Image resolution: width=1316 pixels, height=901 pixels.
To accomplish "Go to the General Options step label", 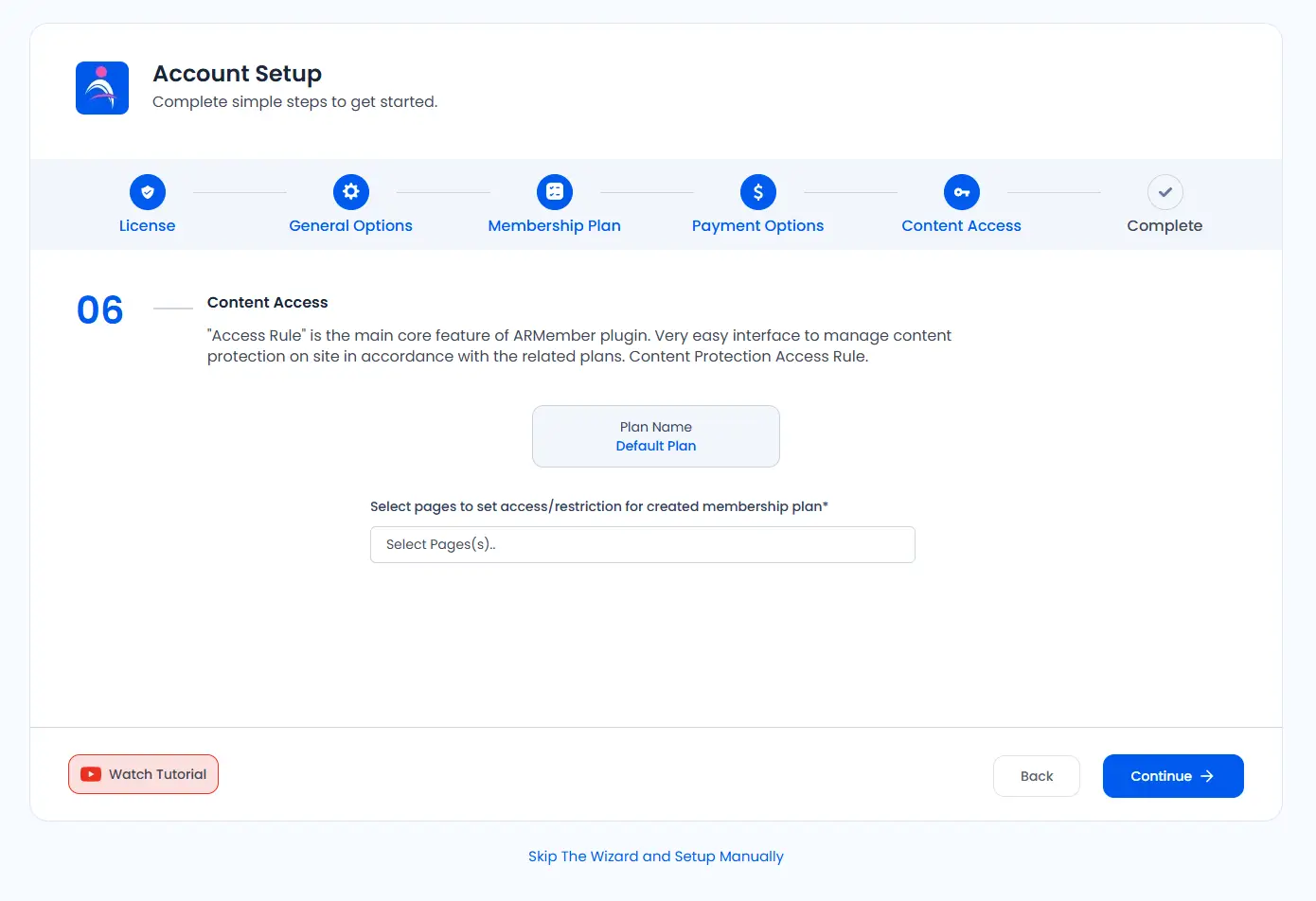I will [x=350, y=225].
